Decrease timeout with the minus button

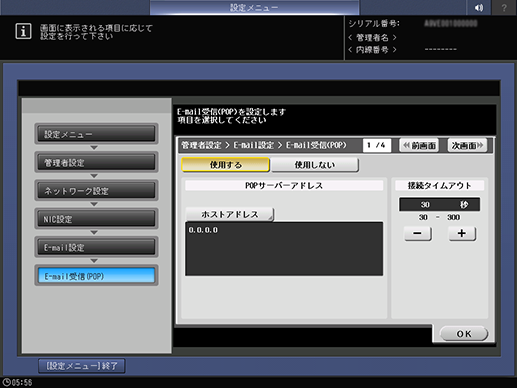click(418, 233)
